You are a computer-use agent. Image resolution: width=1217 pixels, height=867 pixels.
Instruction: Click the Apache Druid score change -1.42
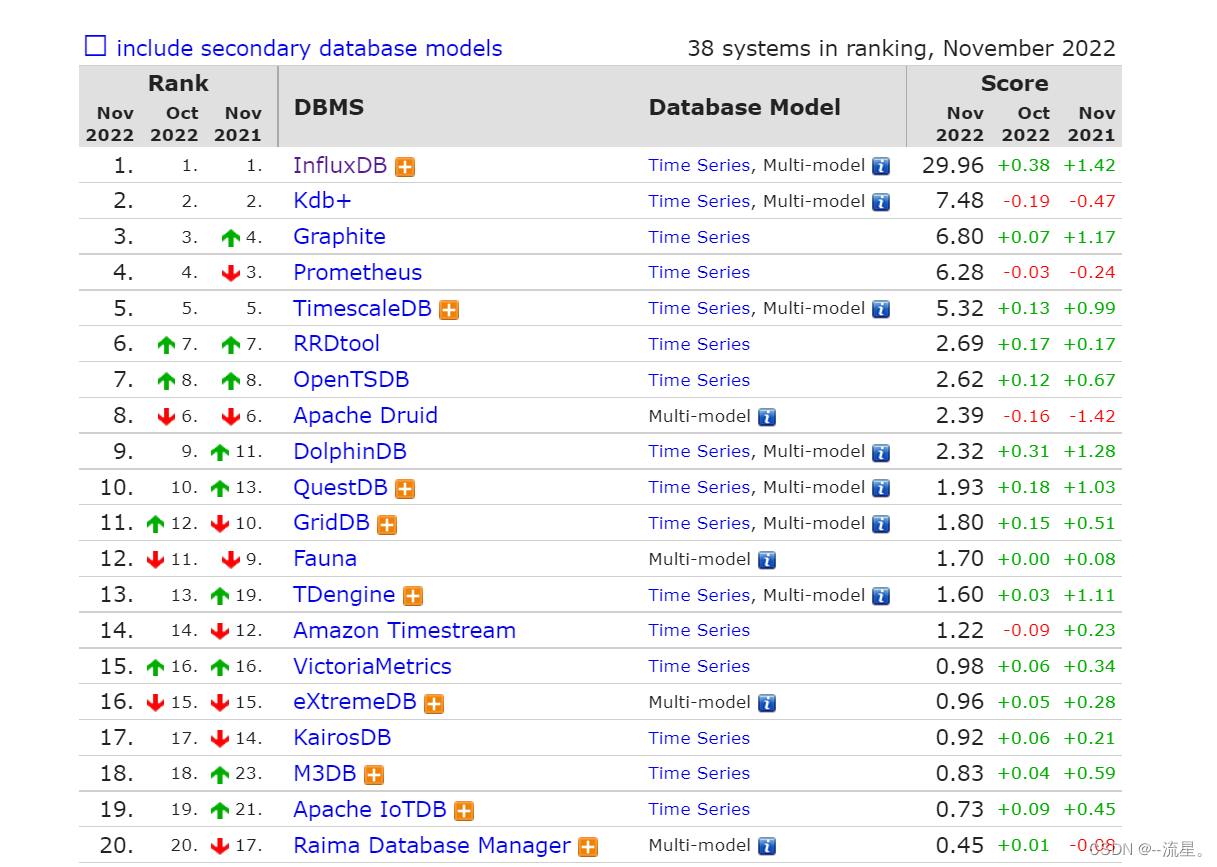pos(1091,416)
